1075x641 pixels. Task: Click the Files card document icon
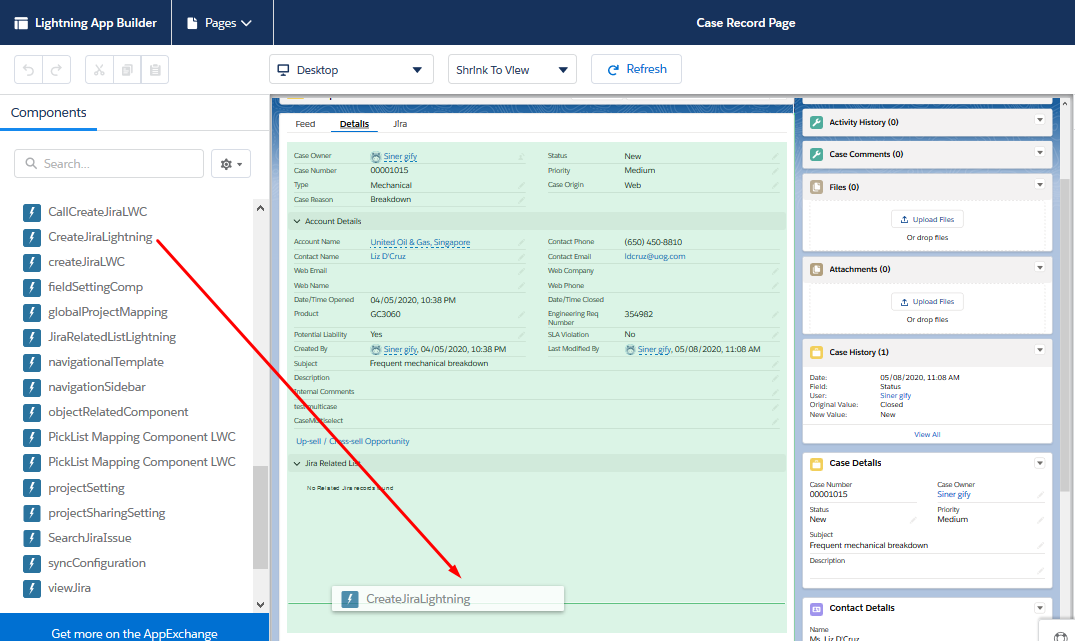pos(816,187)
